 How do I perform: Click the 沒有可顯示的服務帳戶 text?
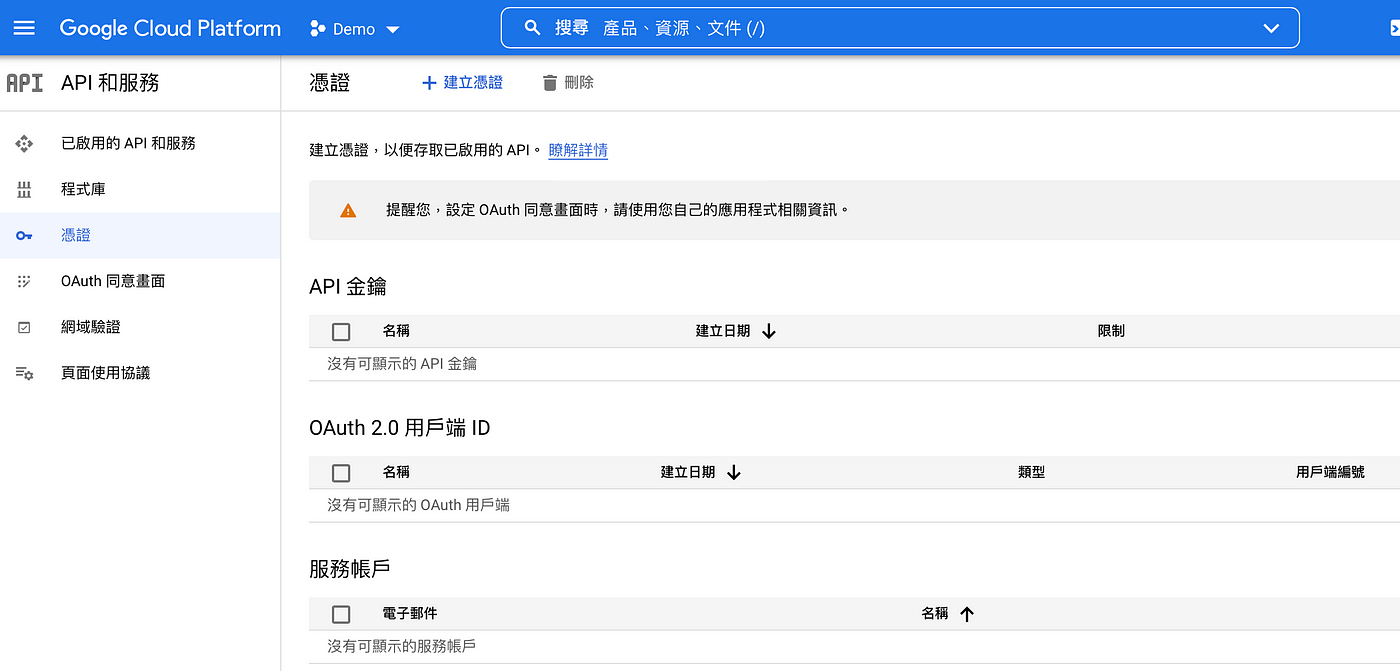click(402, 646)
